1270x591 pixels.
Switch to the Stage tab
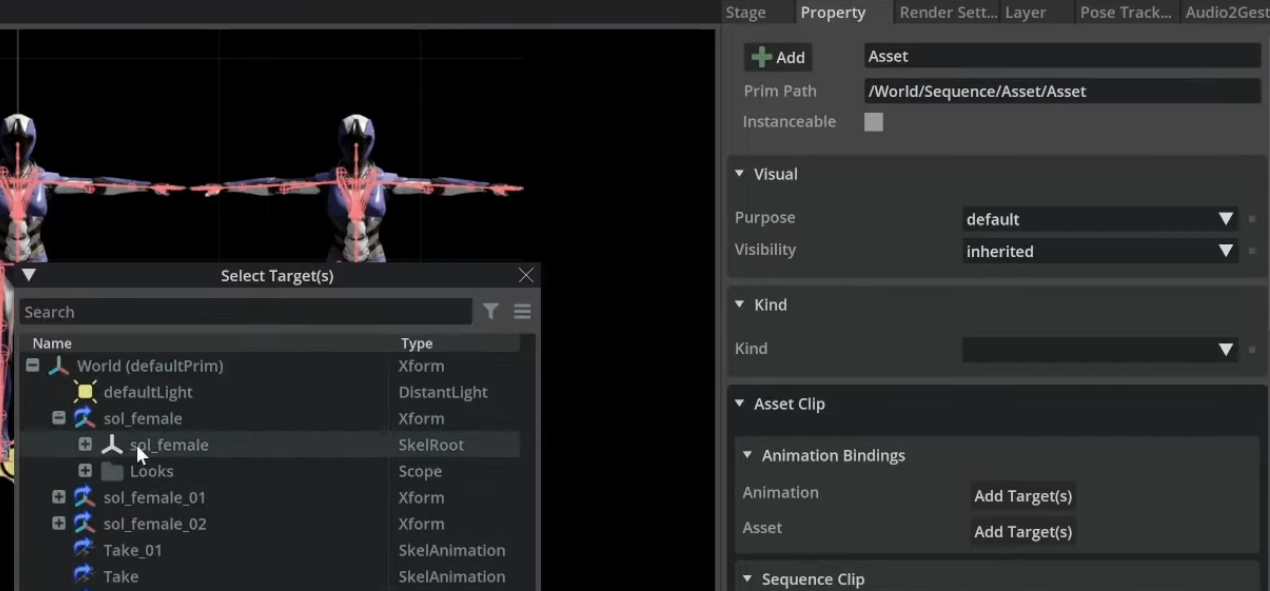point(745,12)
